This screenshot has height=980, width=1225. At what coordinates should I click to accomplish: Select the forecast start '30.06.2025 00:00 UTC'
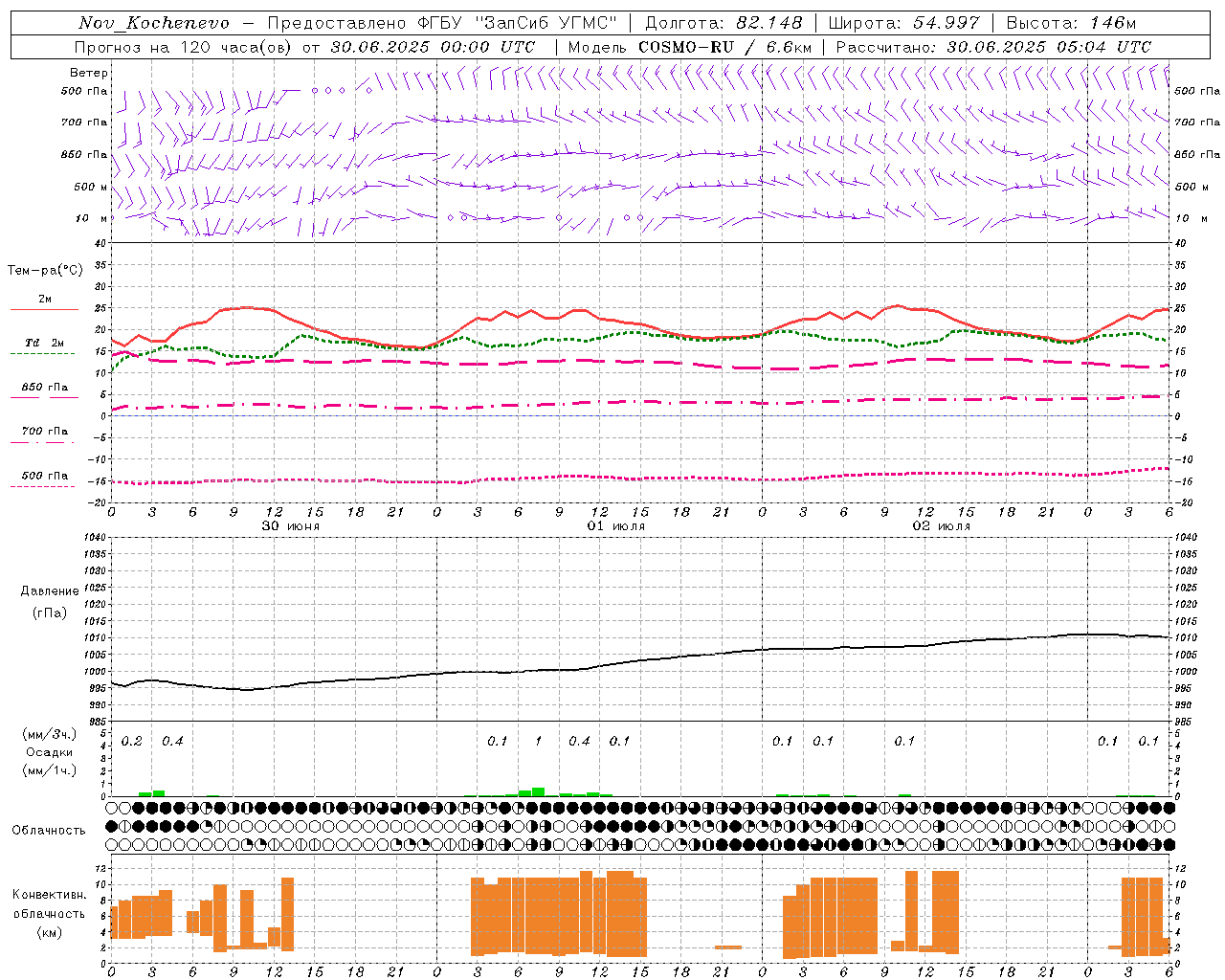pos(433,47)
